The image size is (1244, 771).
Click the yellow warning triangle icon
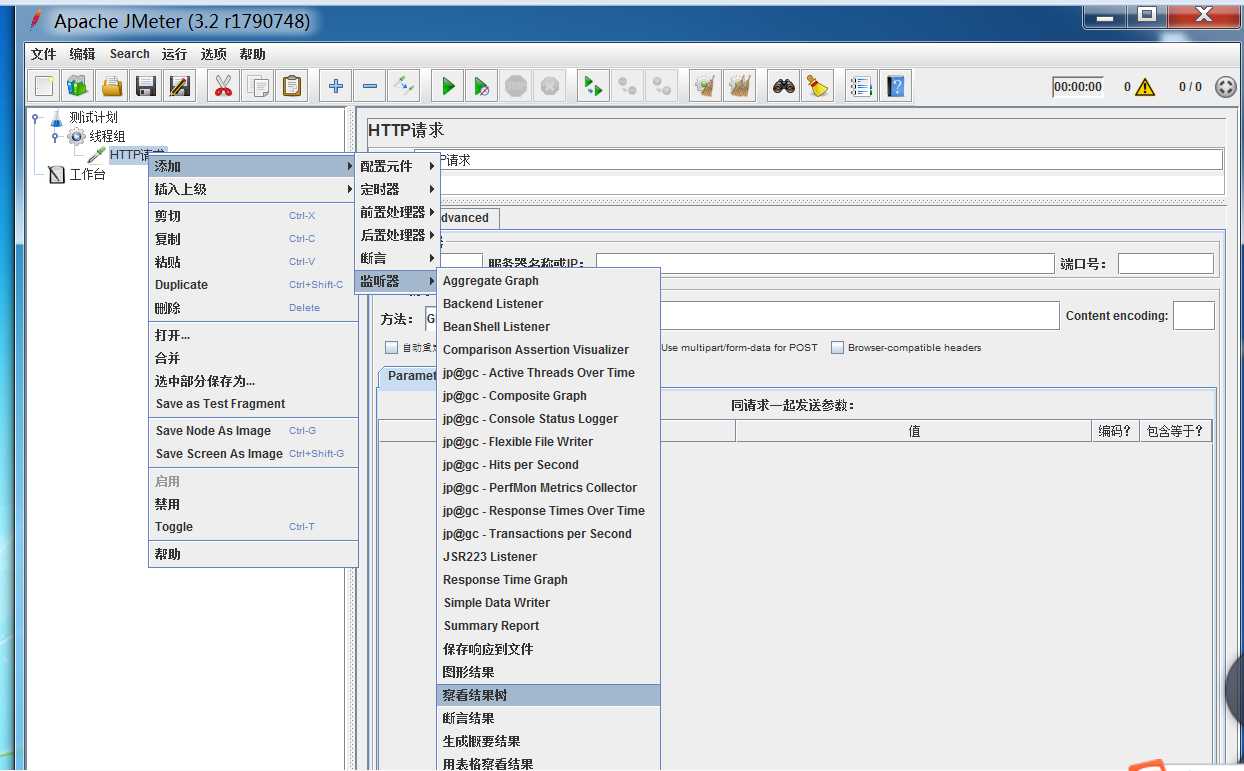[1145, 87]
